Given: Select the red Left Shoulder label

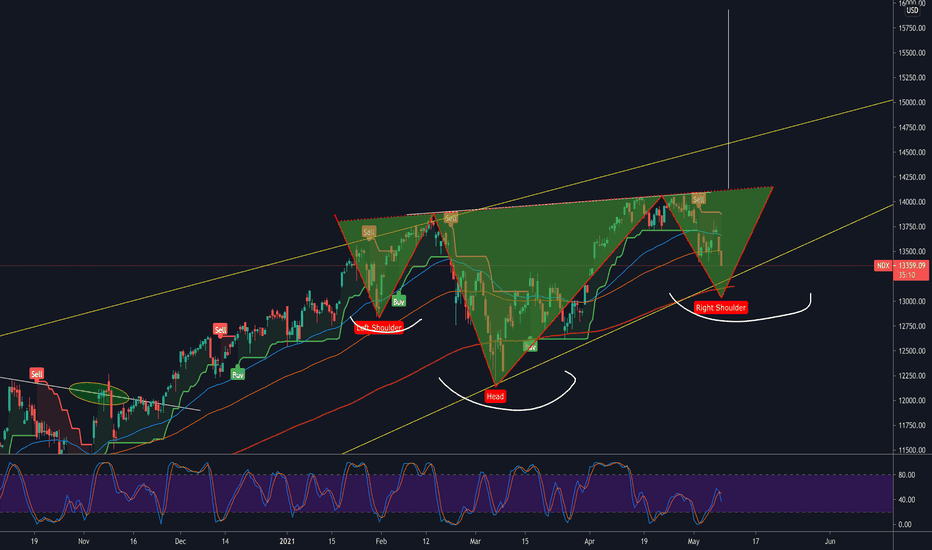Looking at the screenshot, I should [379, 328].
